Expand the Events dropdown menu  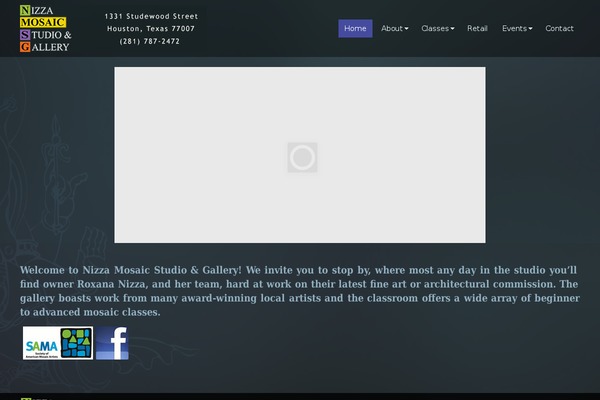coord(517,28)
